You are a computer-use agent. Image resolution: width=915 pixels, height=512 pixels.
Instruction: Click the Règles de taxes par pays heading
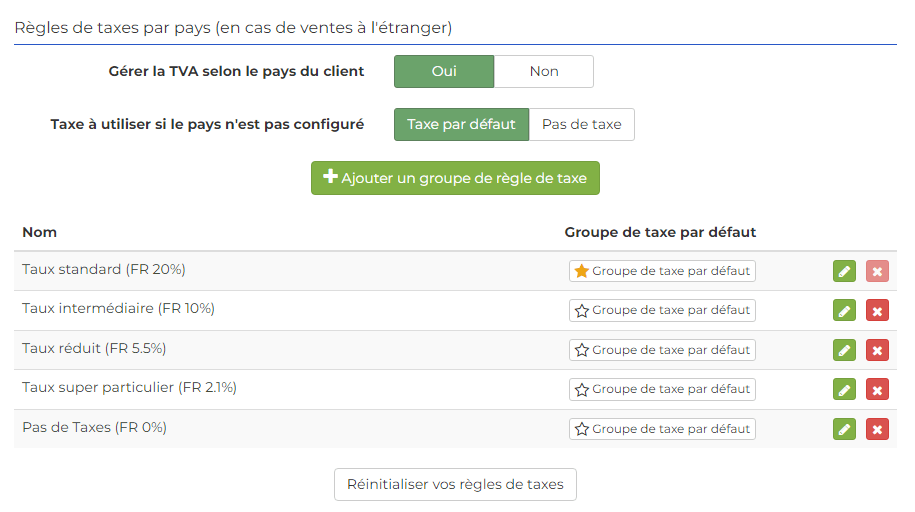(x=233, y=27)
